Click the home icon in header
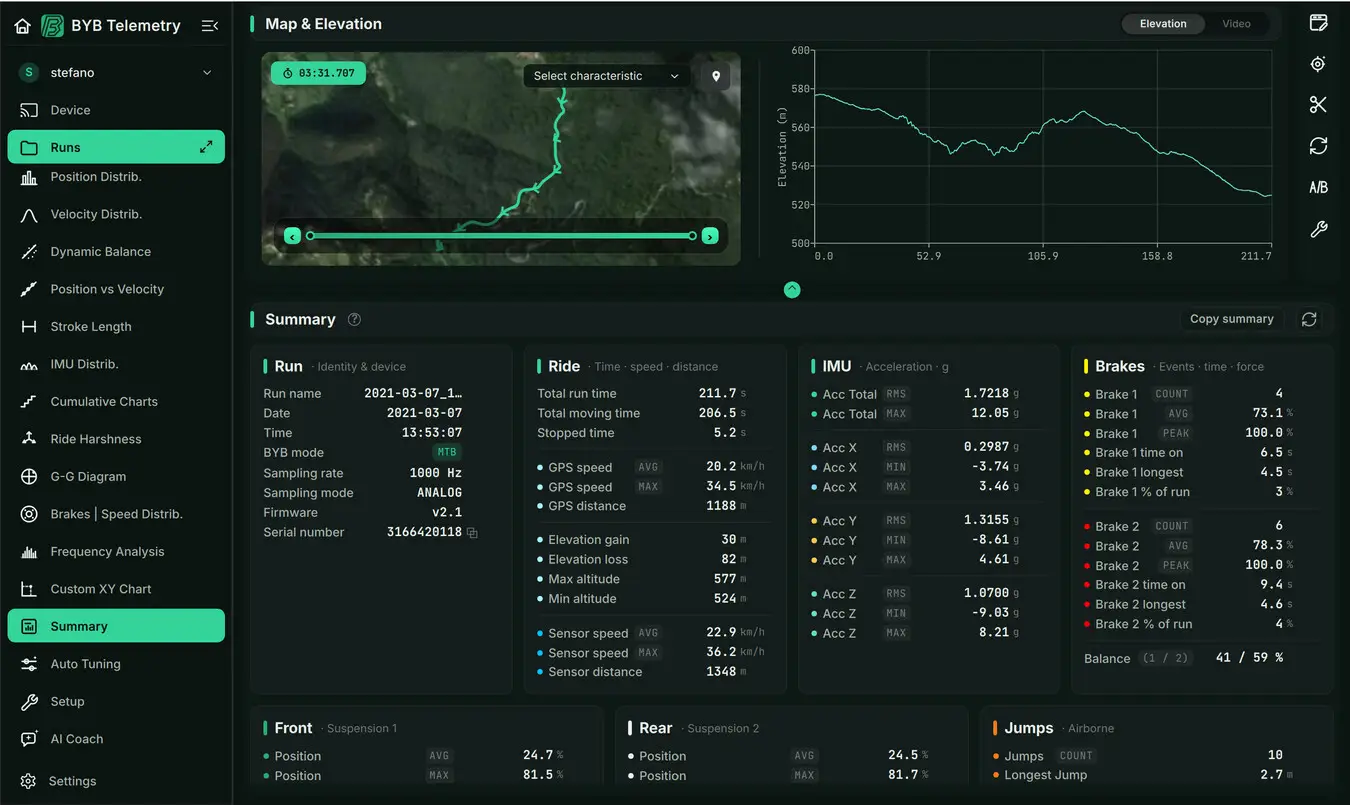The height and width of the screenshot is (805, 1350). coord(22,26)
